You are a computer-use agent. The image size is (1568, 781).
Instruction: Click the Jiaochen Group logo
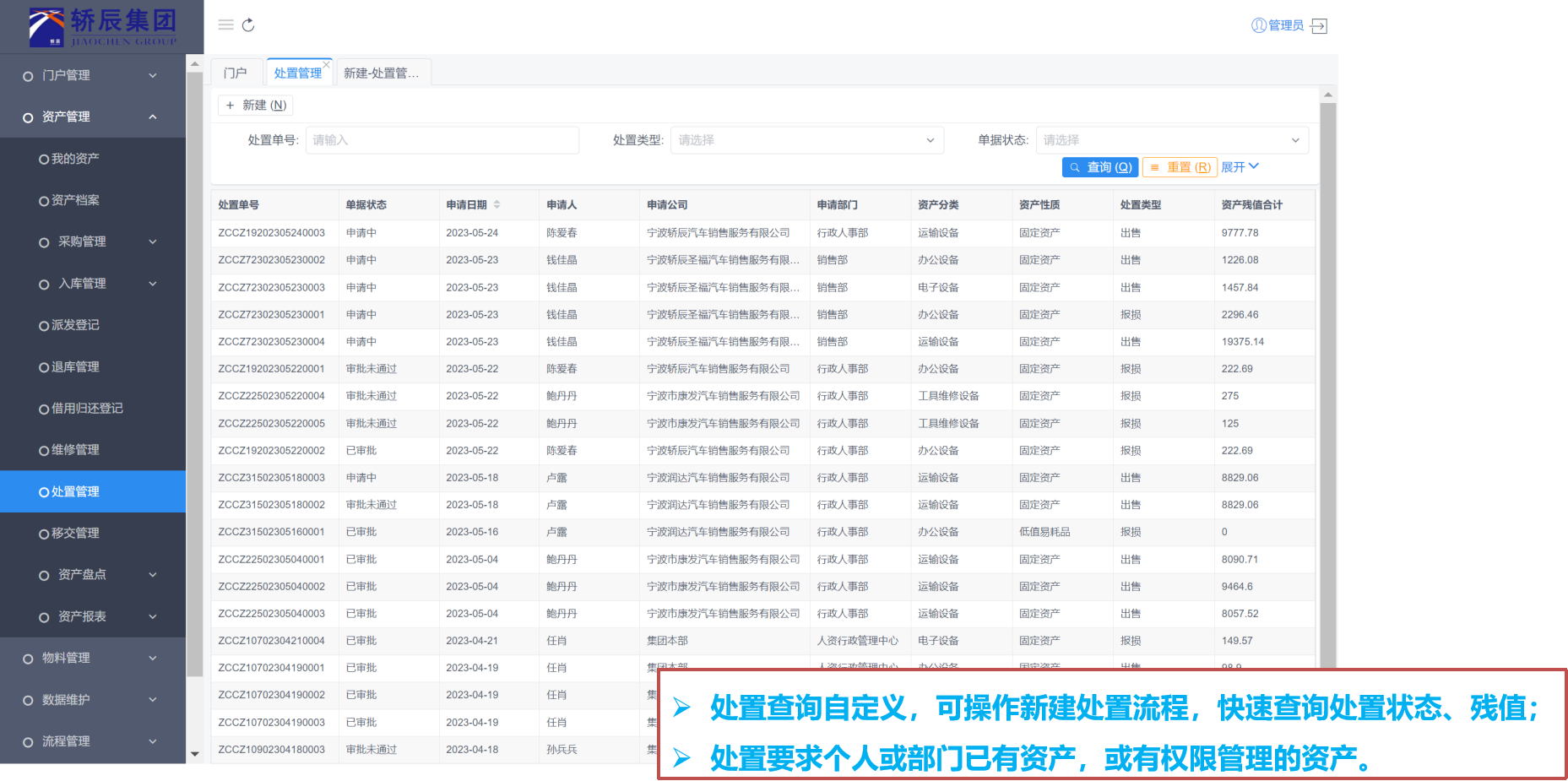102,27
